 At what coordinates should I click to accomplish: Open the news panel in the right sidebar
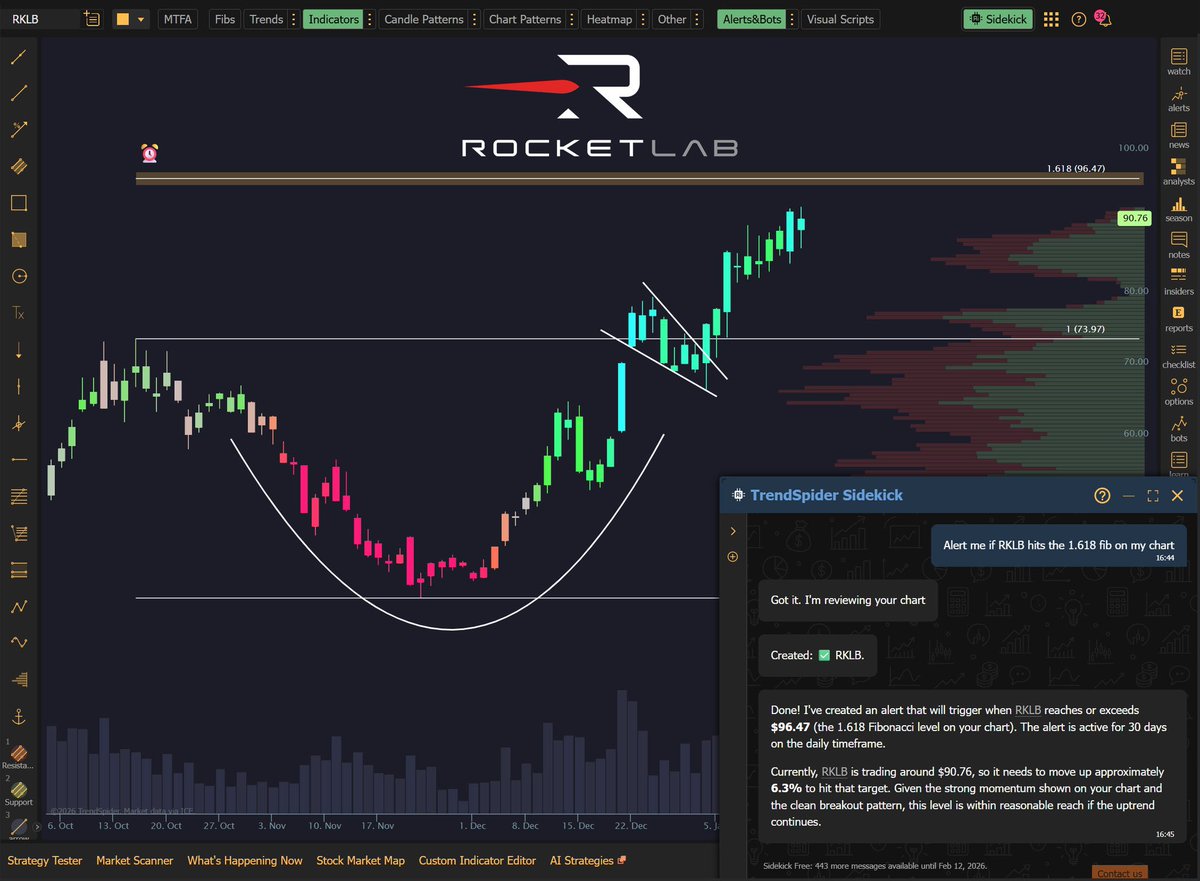coord(1178,135)
